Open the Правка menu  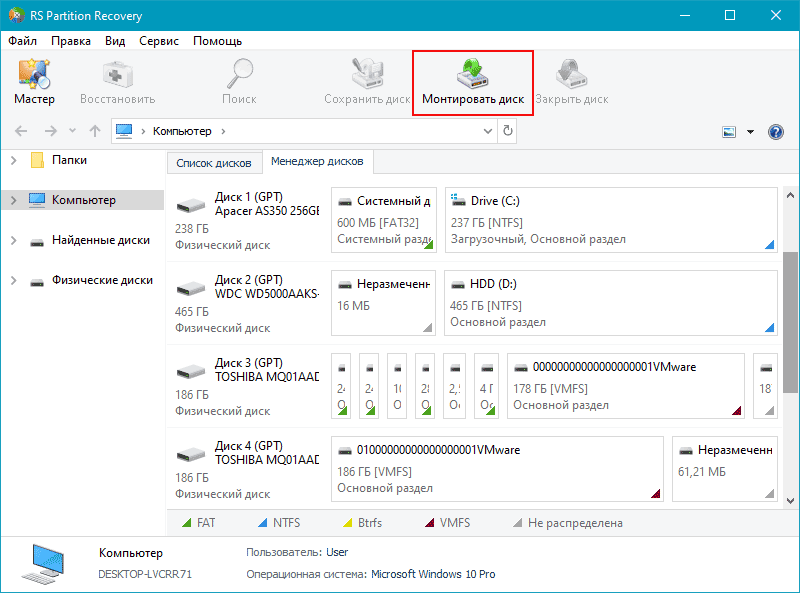(71, 41)
